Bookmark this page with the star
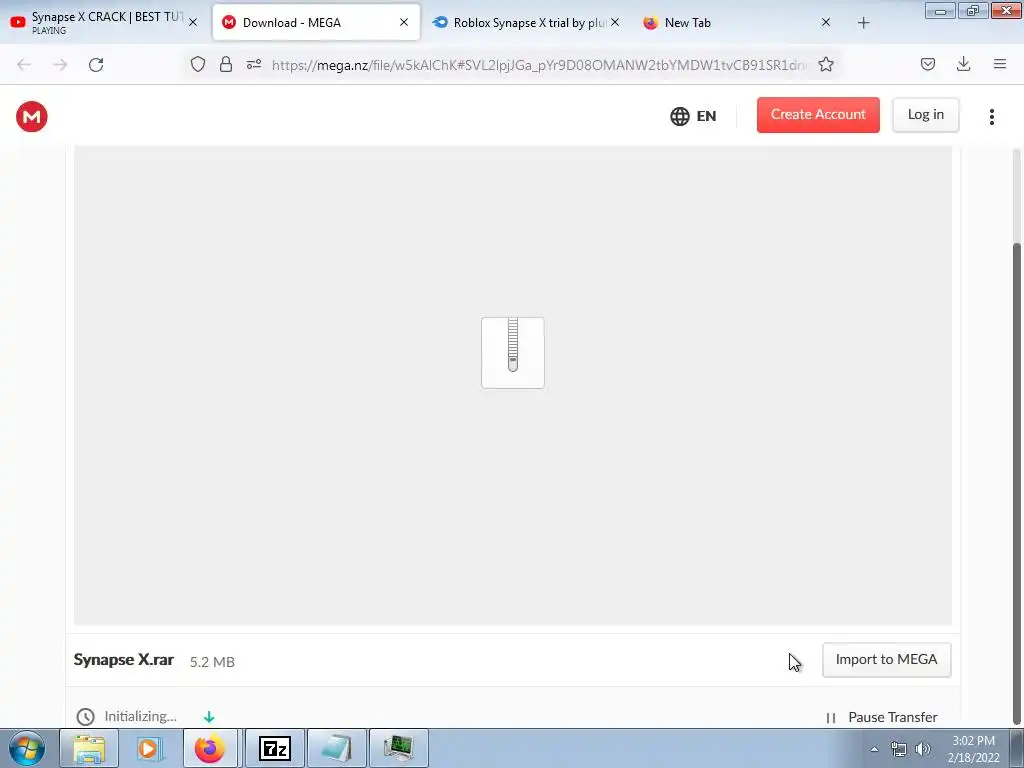The width and height of the screenshot is (1024, 768). [825, 64]
